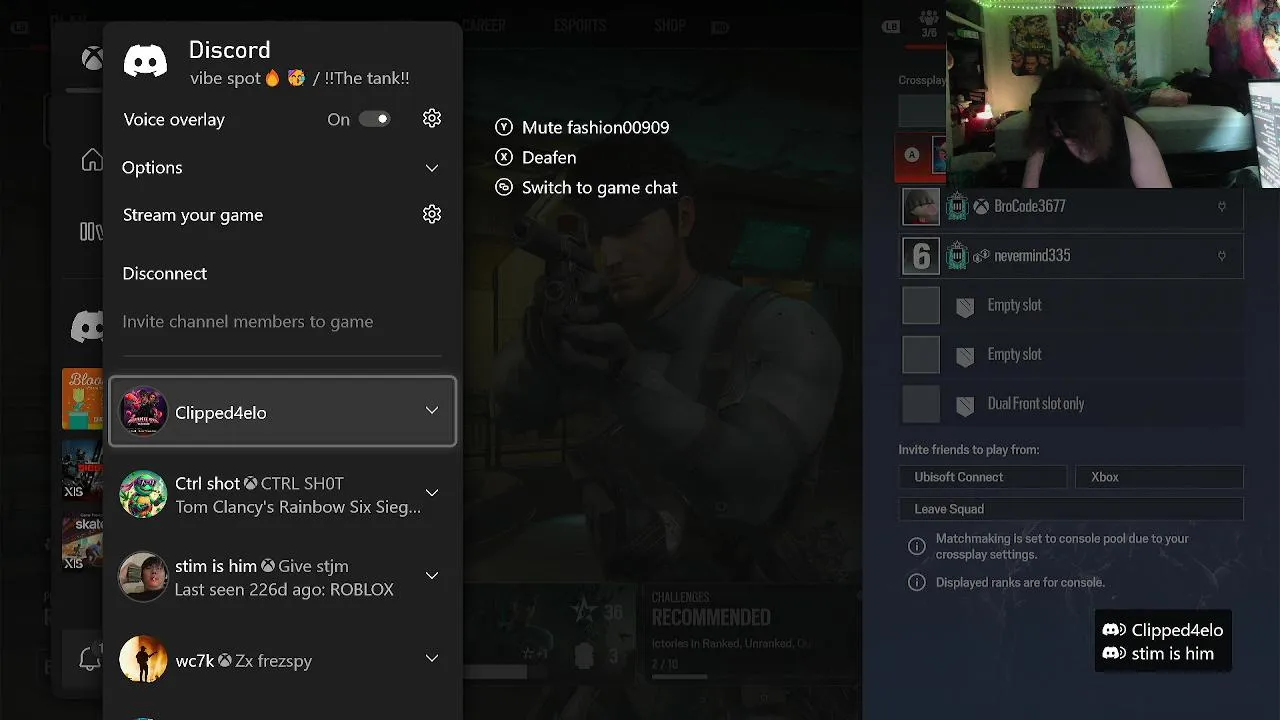Click Clipped4elo avatar
Image resolution: width=1280 pixels, height=720 pixels.
click(x=143, y=412)
